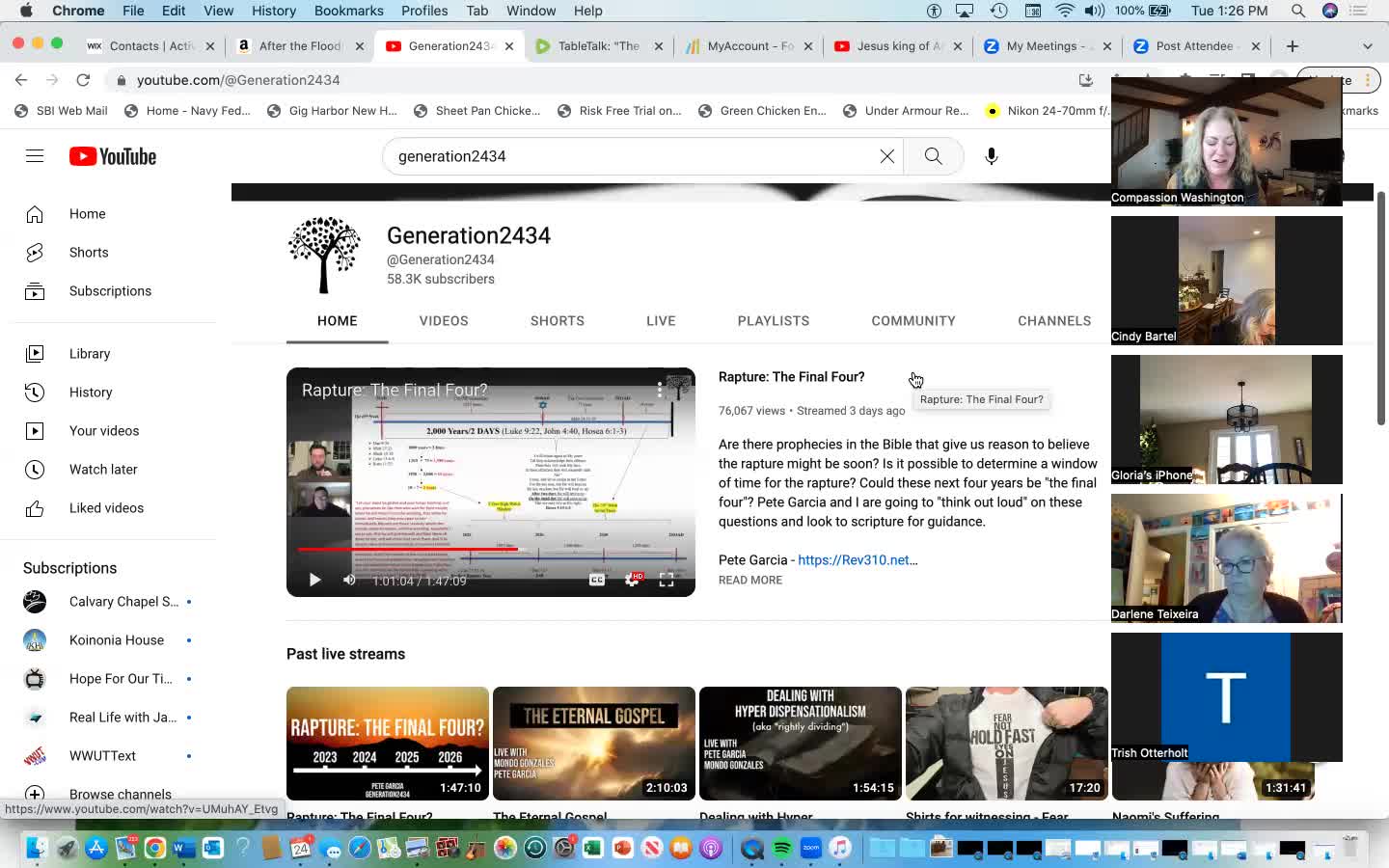Start voice search with the microphone icon
The image size is (1389, 868).
991,156
